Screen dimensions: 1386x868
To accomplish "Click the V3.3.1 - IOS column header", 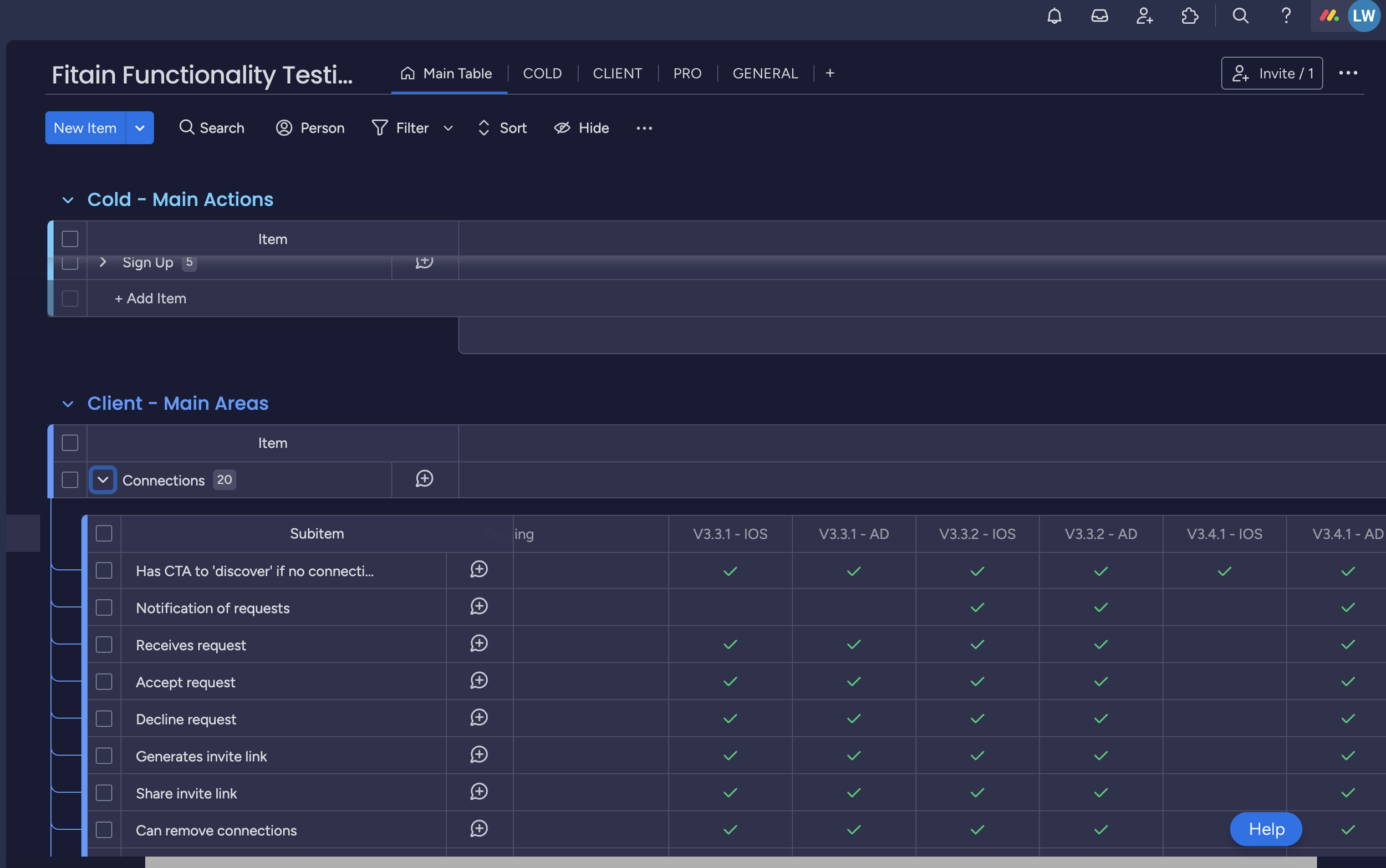I will [x=730, y=534].
